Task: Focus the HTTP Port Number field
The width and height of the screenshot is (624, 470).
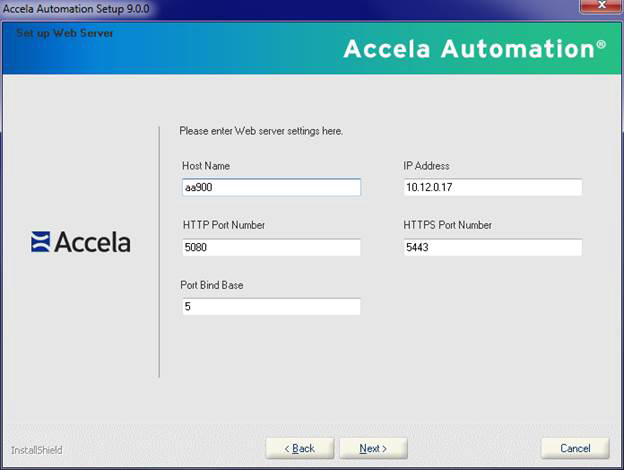Action: (270, 247)
